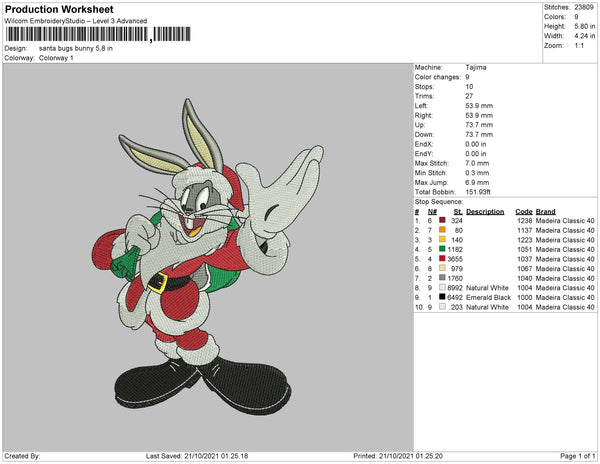Click thread code '1051' in stop 4
Image resolution: width=600 pixels, height=464 pixels.
click(x=525, y=249)
